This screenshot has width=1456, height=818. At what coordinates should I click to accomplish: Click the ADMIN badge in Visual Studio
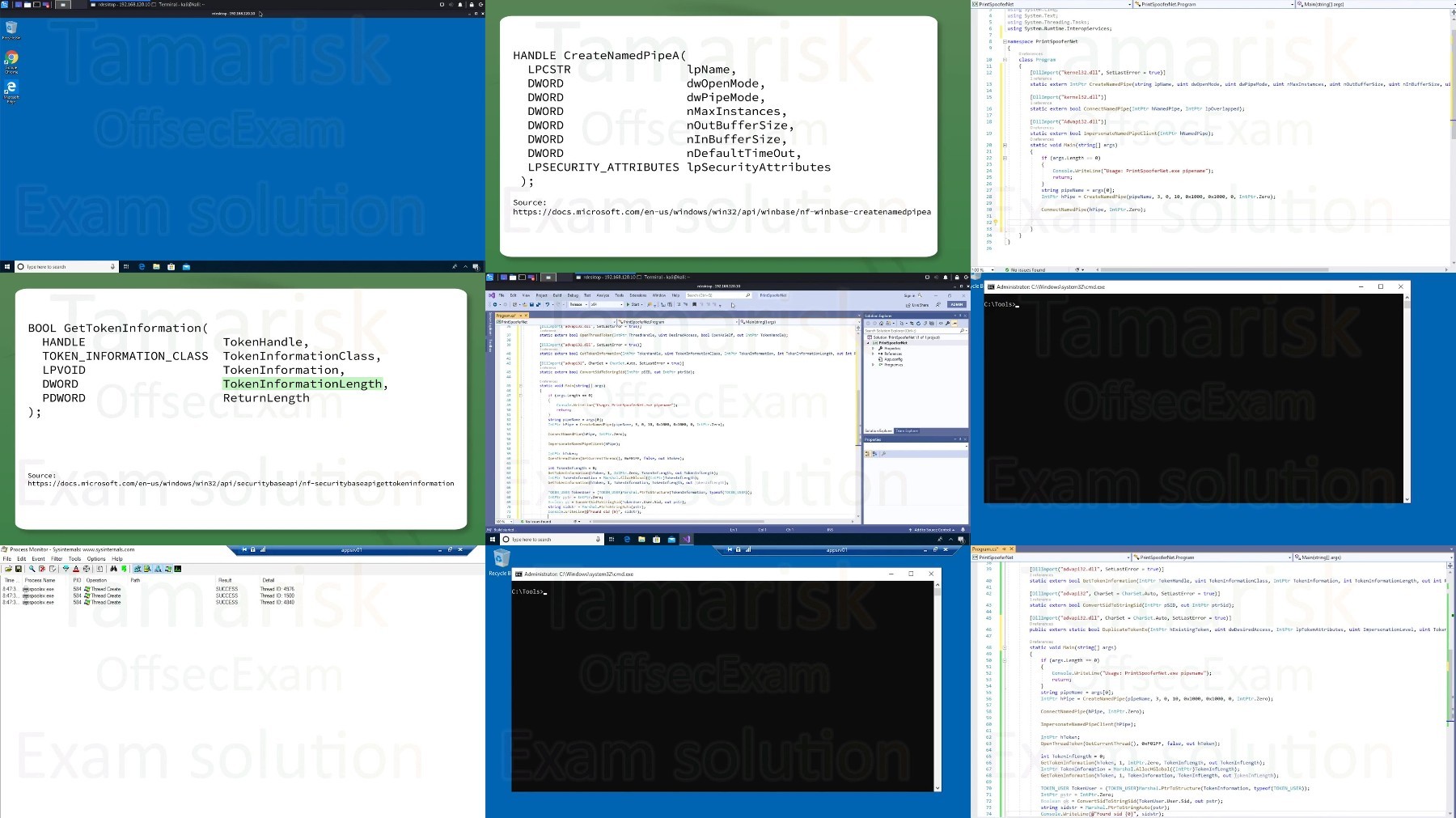coord(957,304)
